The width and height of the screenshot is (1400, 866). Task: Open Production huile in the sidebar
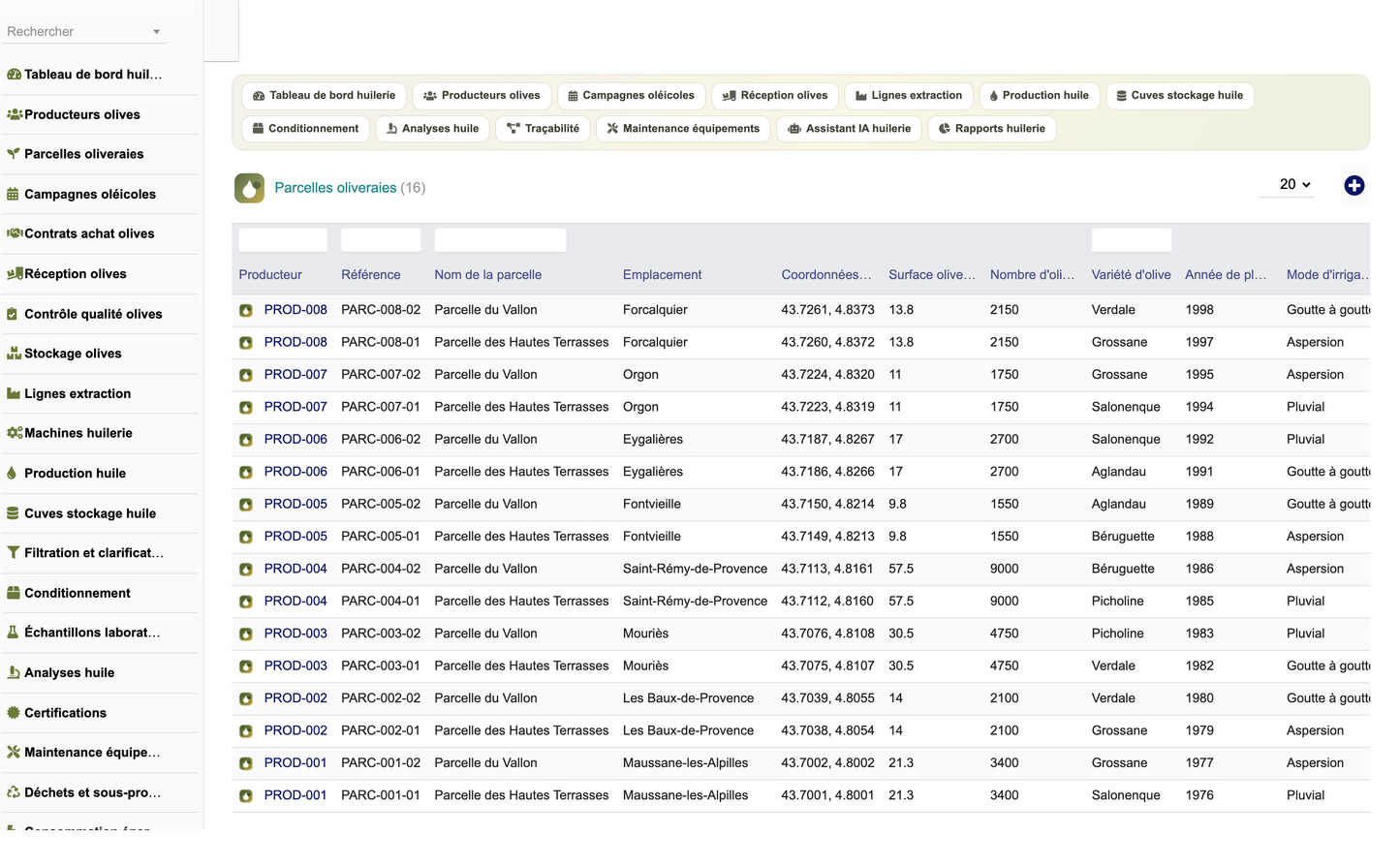coord(75,474)
